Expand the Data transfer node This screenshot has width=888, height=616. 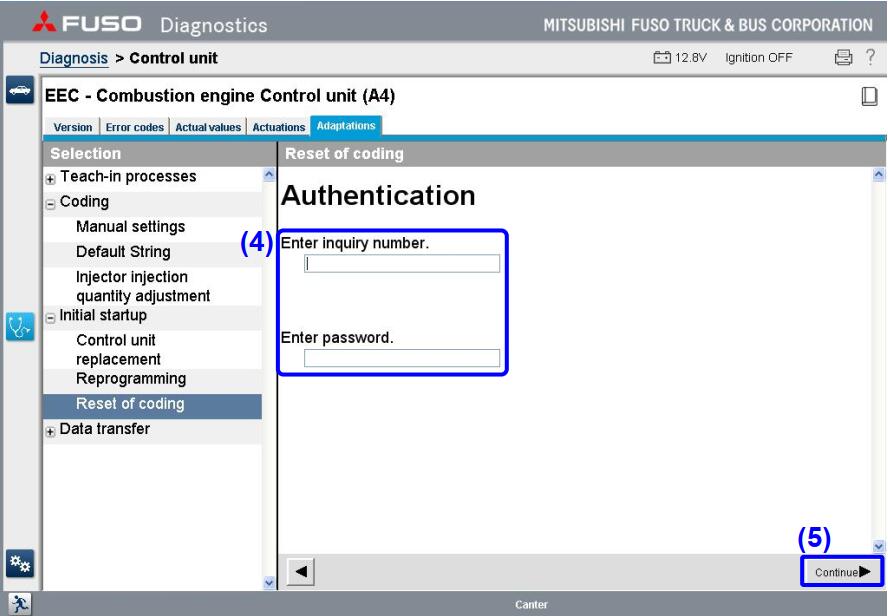click(x=50, y=431)
